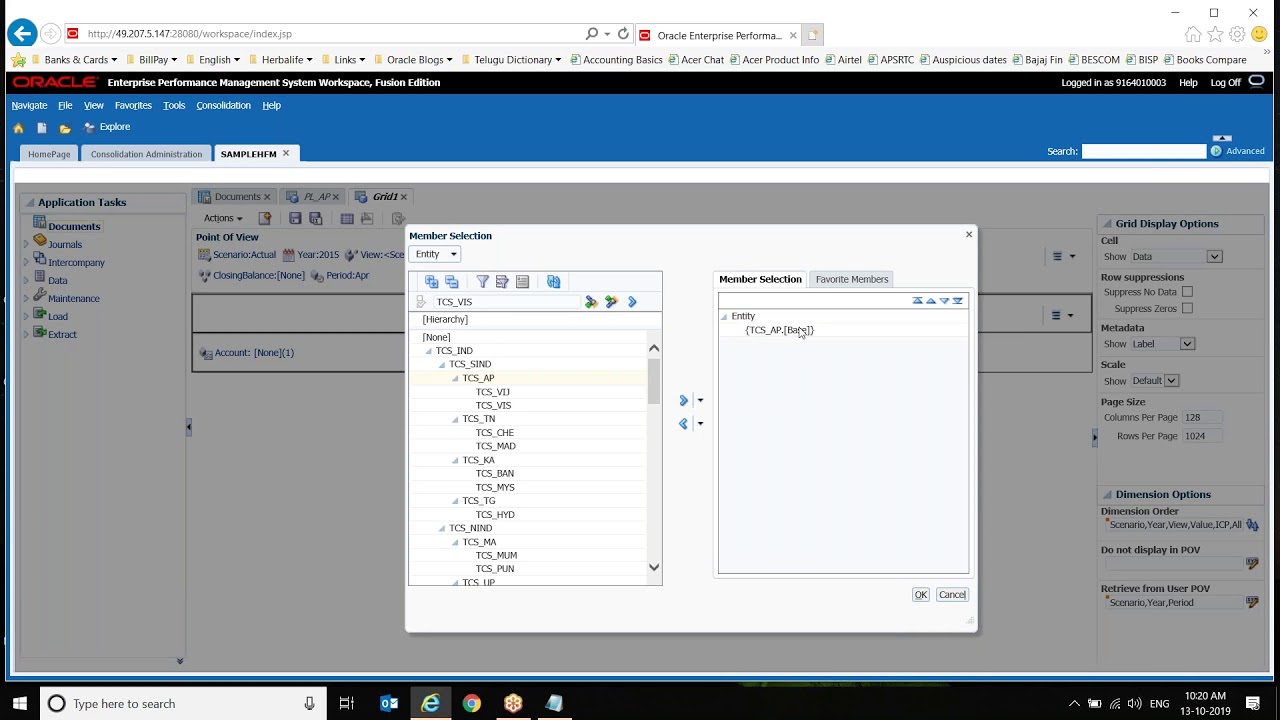Click the workspace Search input field

[x=1144, y=151]
